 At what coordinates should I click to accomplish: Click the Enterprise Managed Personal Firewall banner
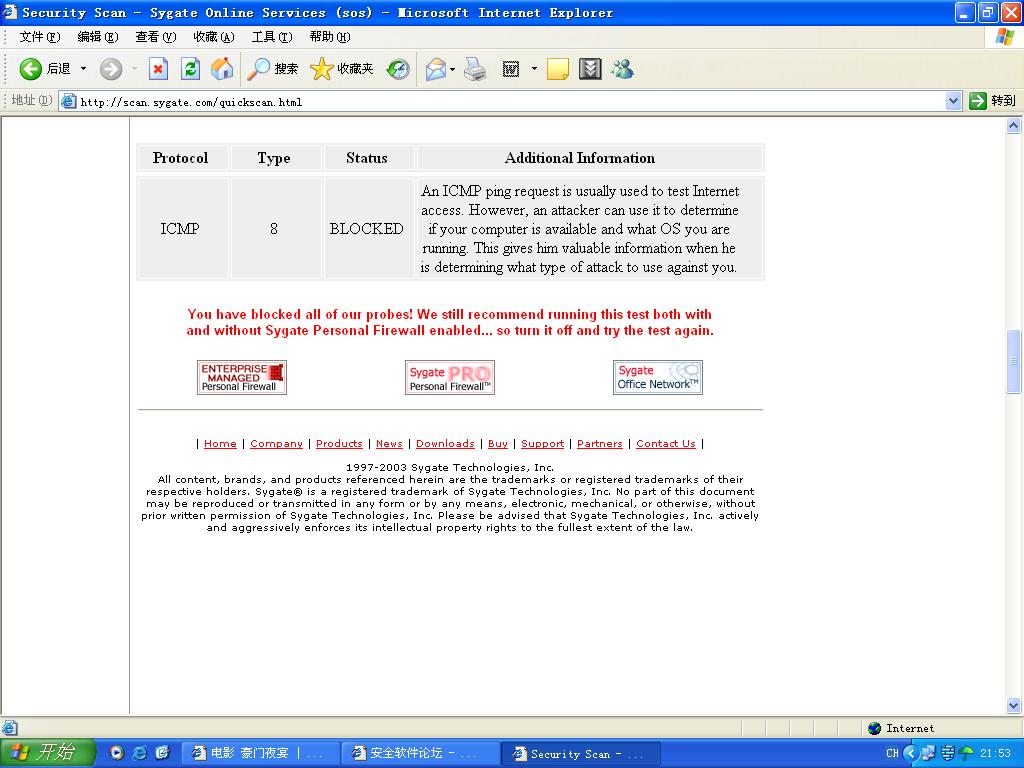pos(242,377)
